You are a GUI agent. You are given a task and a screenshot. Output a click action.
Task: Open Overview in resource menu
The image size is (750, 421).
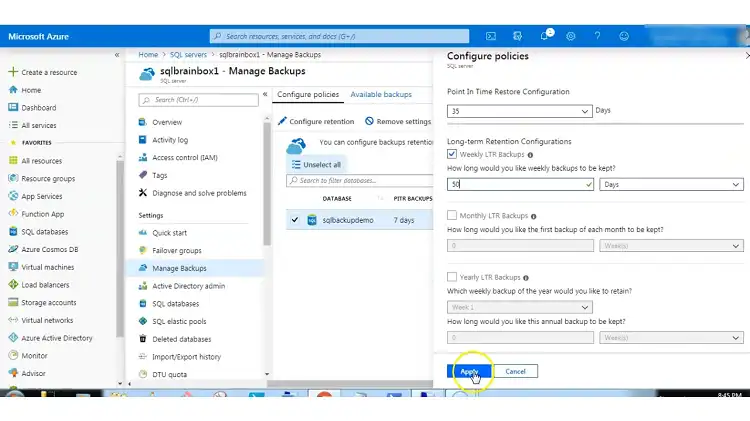[x=160, y=122]
